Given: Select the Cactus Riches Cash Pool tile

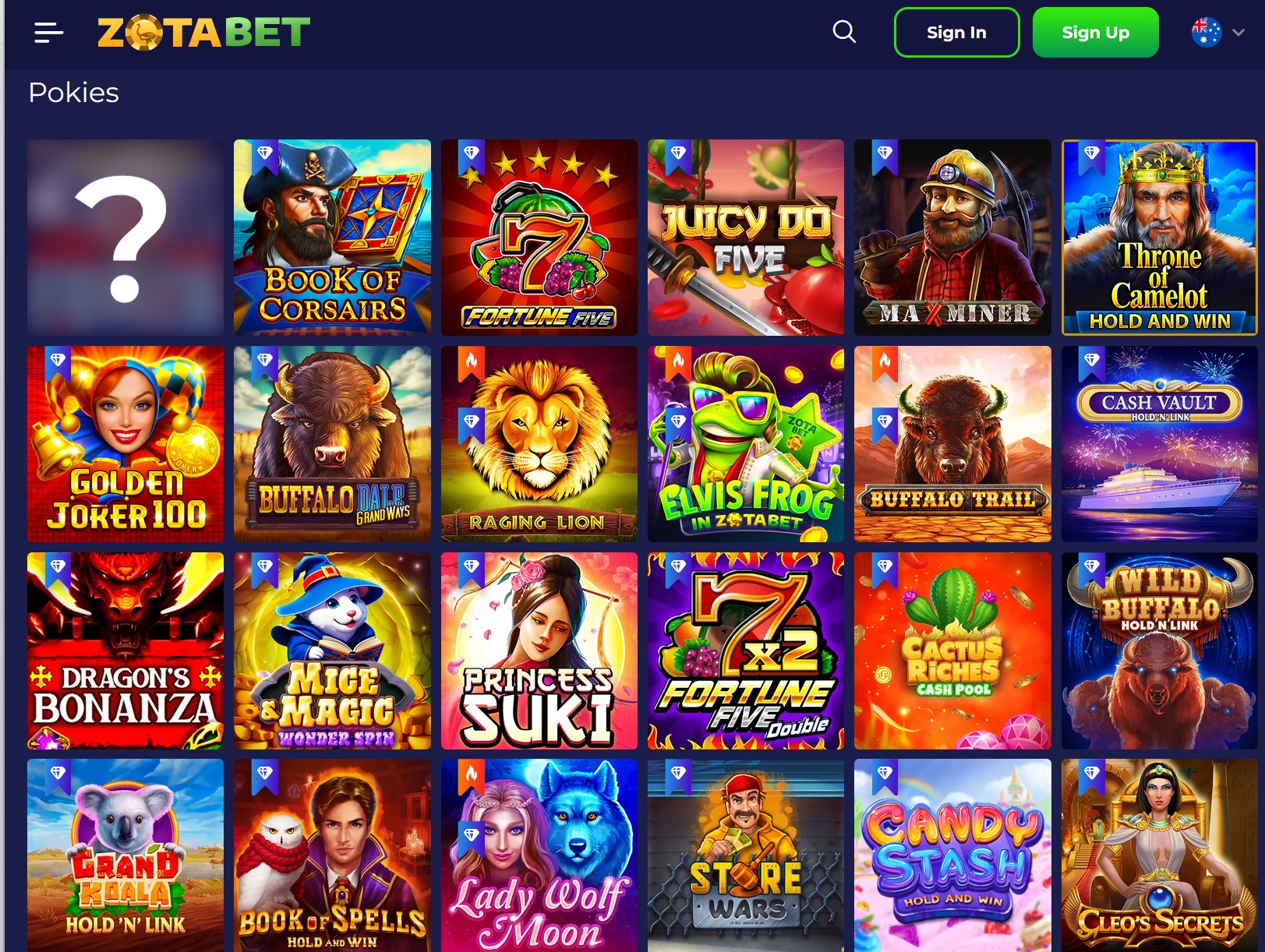Looking at the screenshot, I should coord(952,651).
